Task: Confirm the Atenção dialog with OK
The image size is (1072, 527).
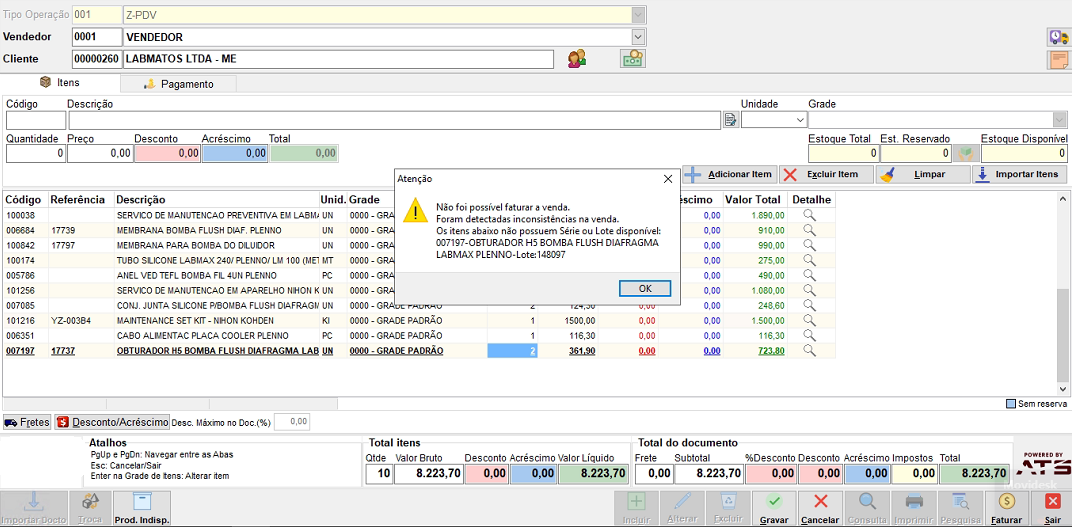Action: (x=645, y=288)
